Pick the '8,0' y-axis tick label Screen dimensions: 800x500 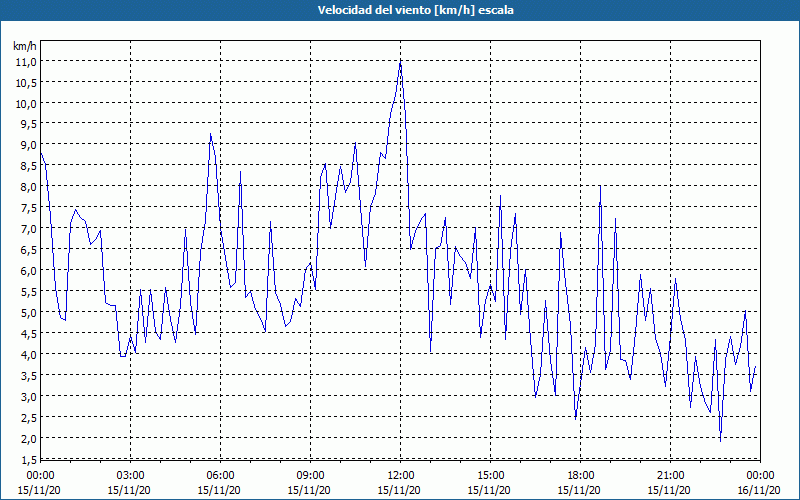[29, 187]
